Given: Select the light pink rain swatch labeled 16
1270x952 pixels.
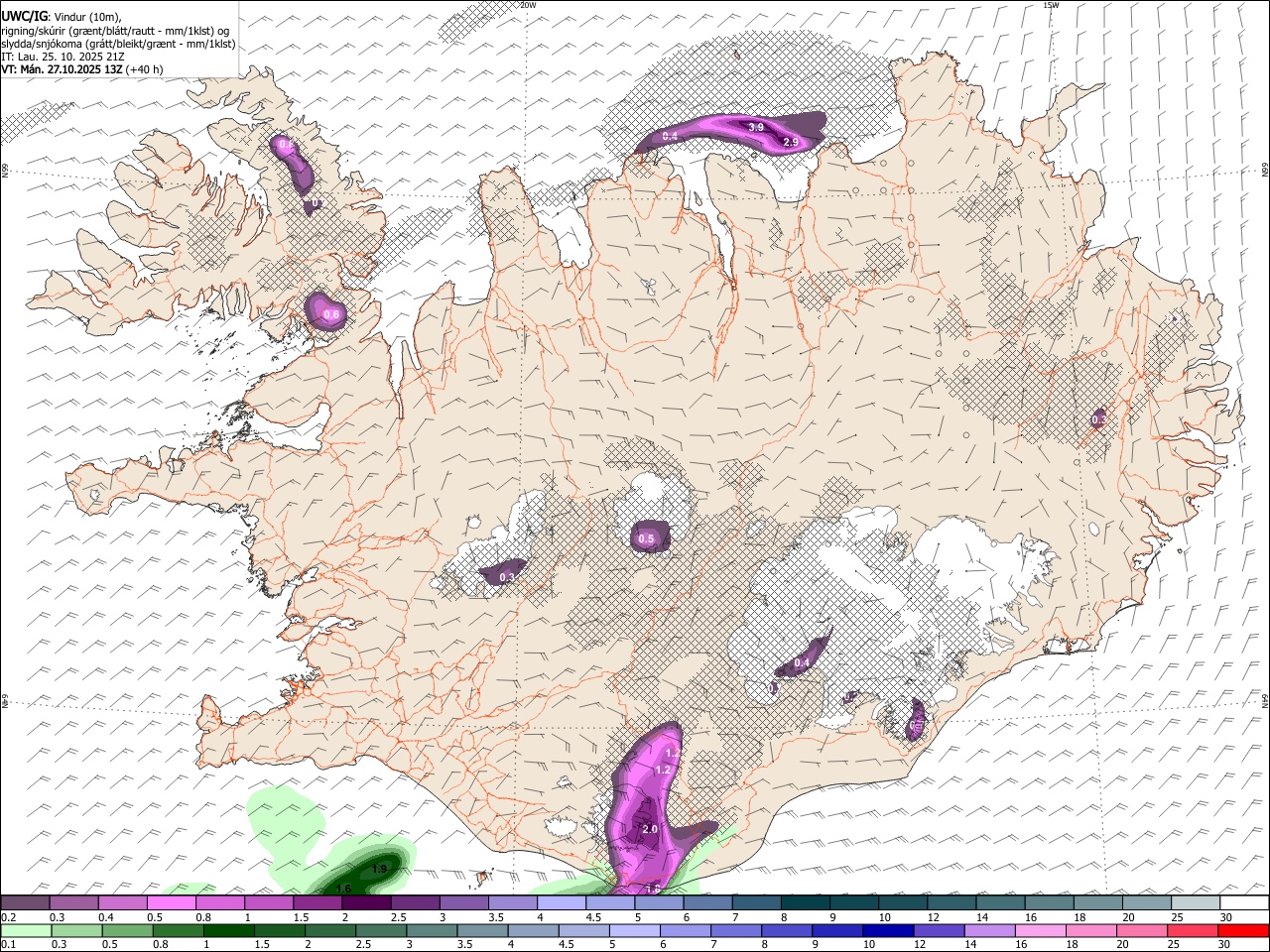Looking at the screenshot, I should pyautogui.click(x=1040, y=930).
